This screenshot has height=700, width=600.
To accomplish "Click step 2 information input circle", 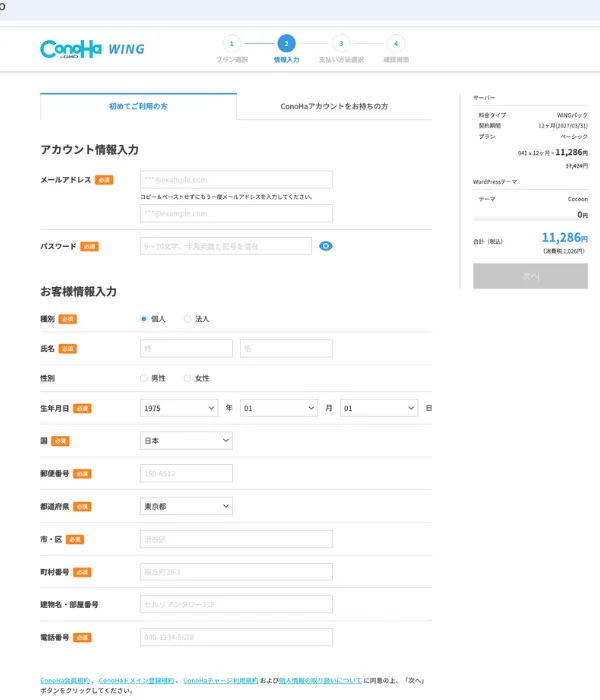I will tap(286, 43).
